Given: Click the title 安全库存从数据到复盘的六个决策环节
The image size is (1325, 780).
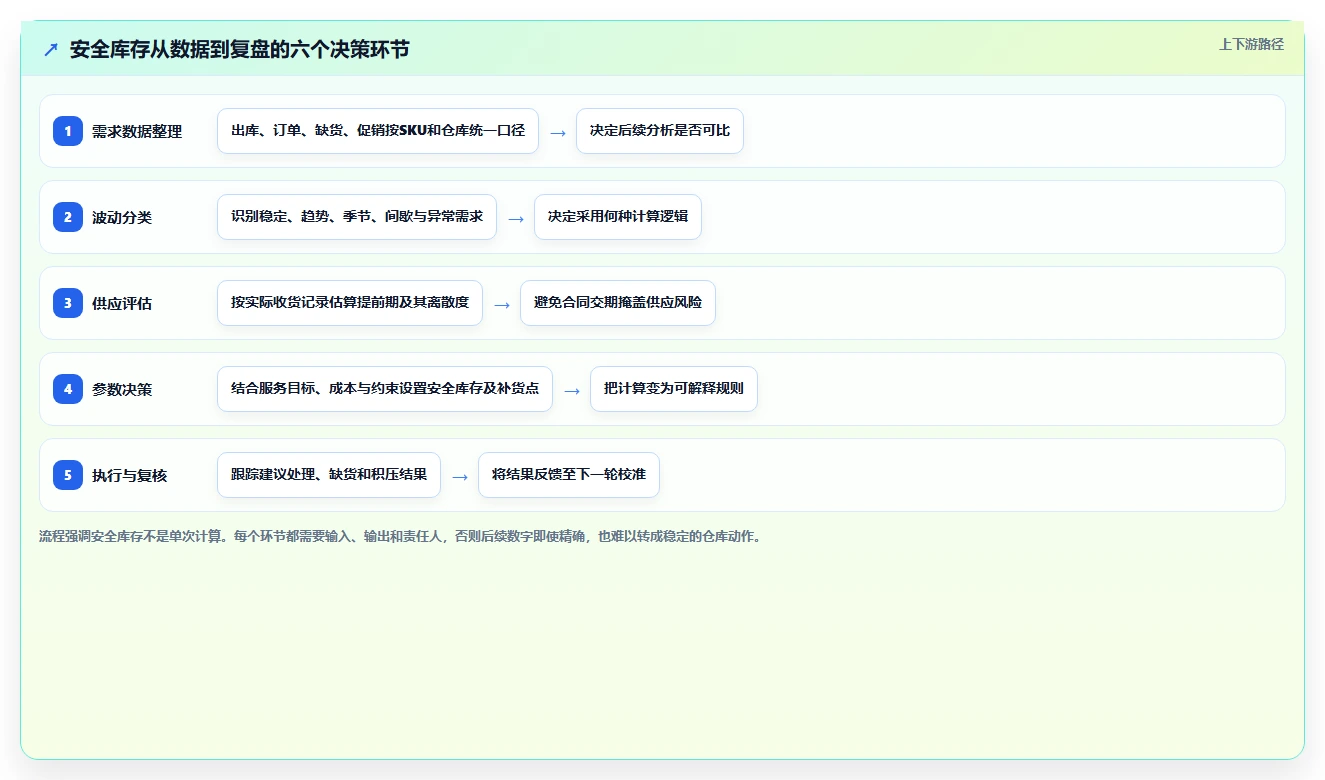Looking at the screenshot, I should [239, 49].
